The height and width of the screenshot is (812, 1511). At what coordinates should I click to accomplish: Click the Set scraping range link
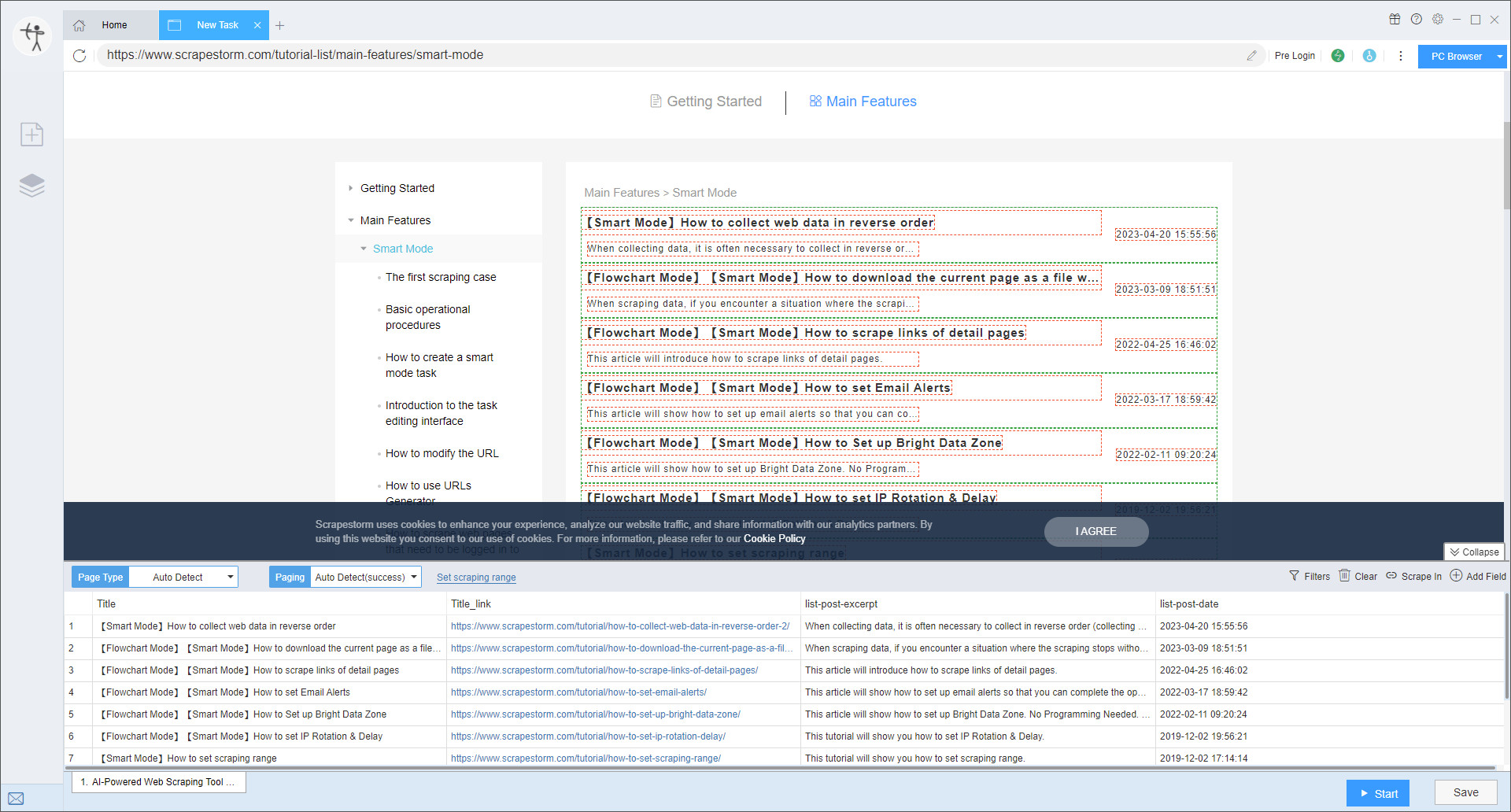pos(476,578)
